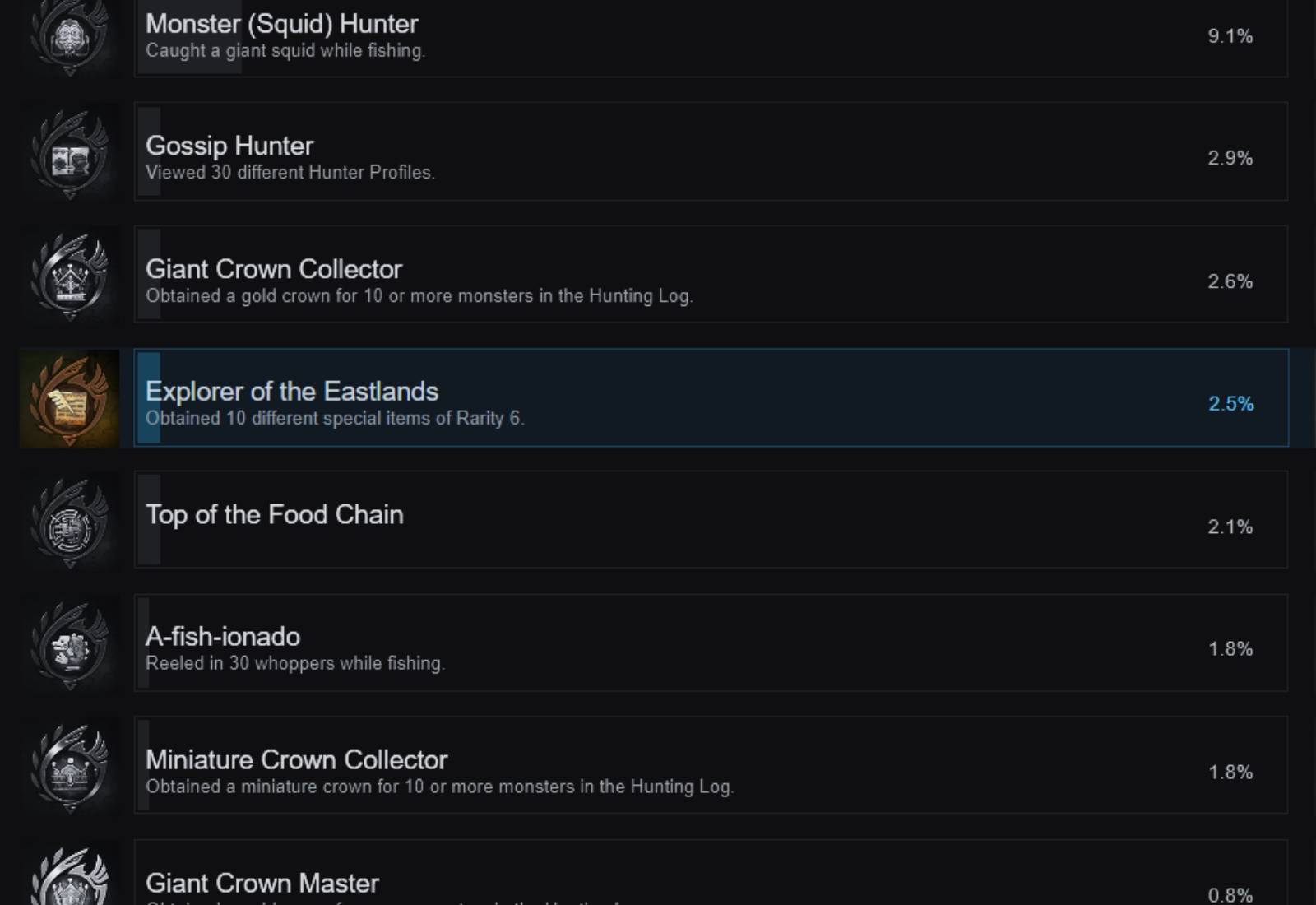Click the Giant Crown Master title

(x=262, y=883)
